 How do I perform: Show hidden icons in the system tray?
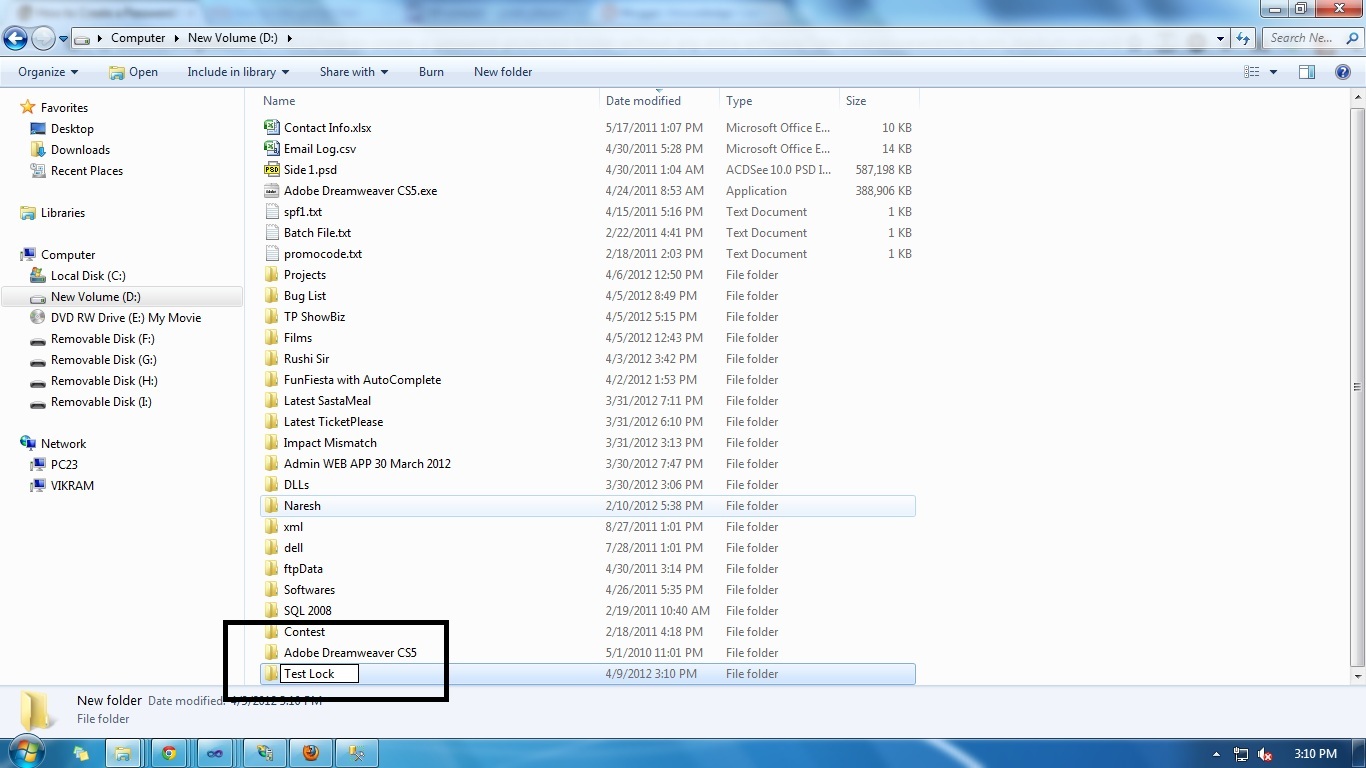pos(1216,753)
